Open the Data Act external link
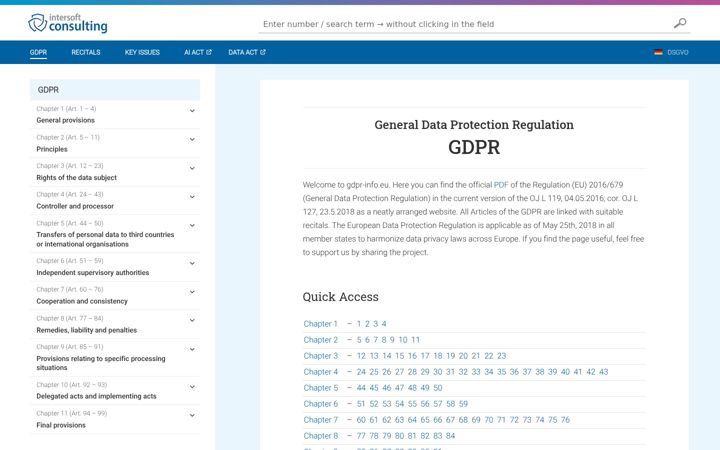 tap(247, 52)
